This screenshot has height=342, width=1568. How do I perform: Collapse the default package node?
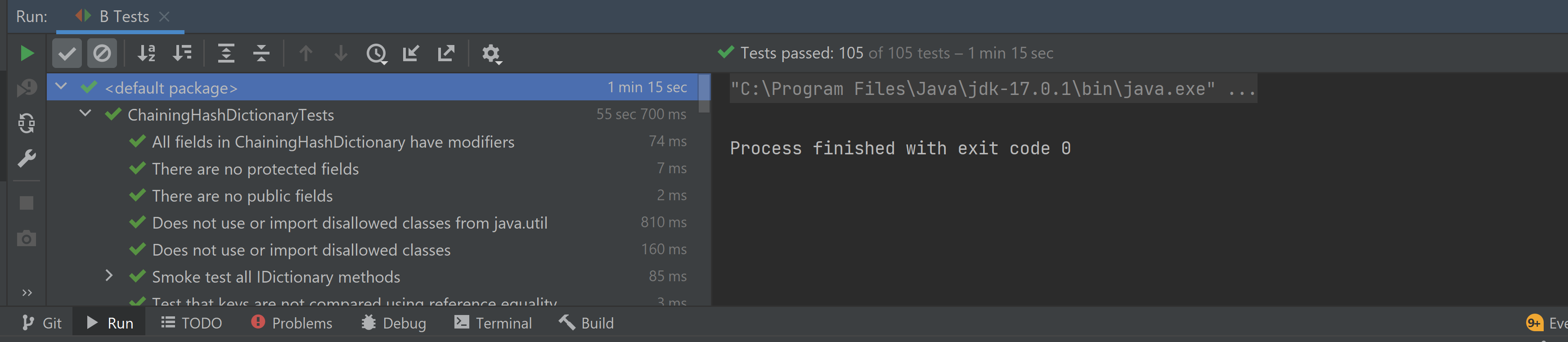click(61, 86)
